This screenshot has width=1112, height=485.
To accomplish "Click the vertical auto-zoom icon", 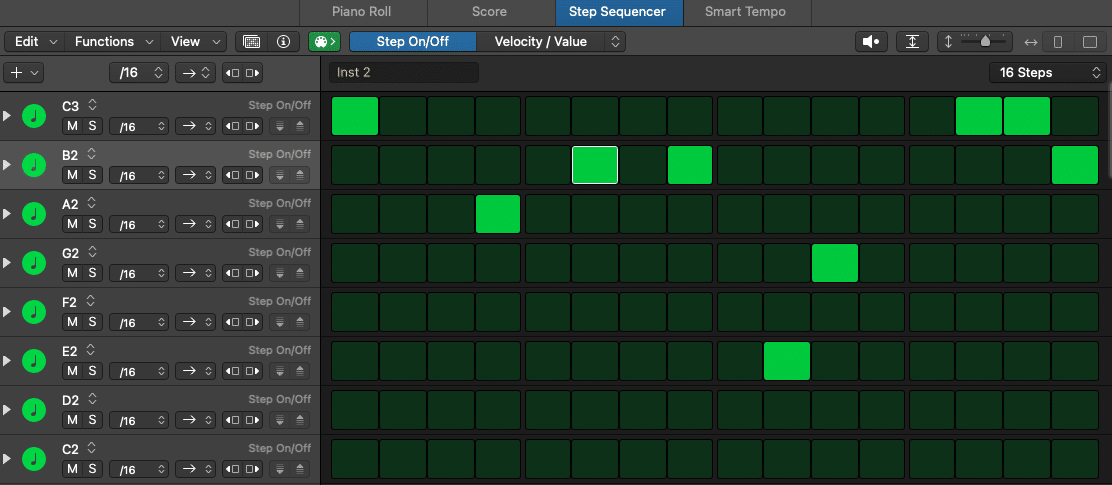I will tap(912, 42).
